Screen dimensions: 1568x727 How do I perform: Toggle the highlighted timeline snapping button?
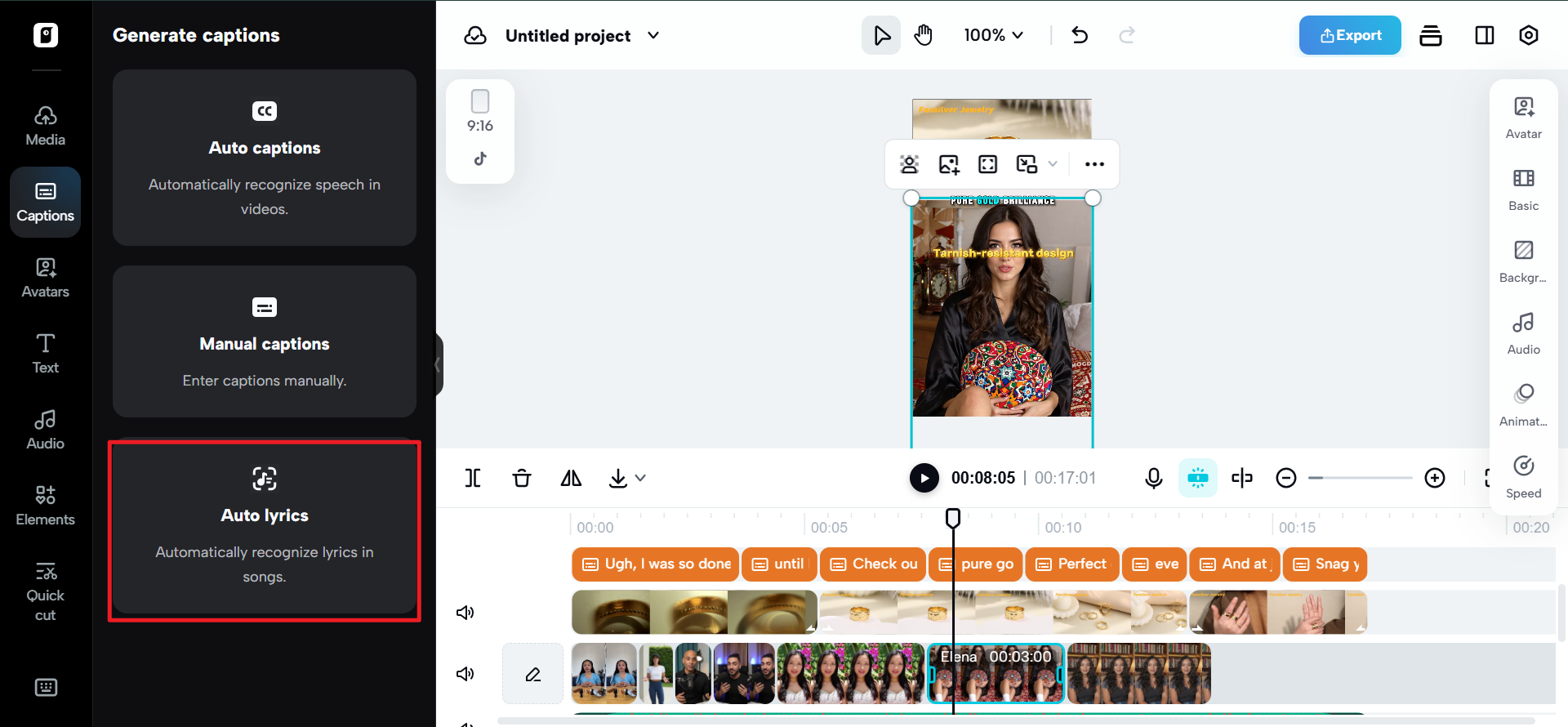coord(1197,478)
